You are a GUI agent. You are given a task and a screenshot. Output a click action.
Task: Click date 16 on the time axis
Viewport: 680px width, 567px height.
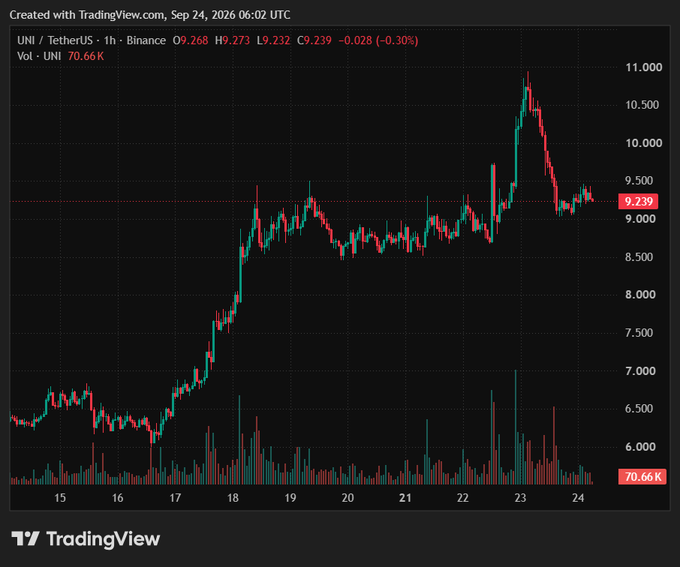pyautogui.click(x=118, y=498)
